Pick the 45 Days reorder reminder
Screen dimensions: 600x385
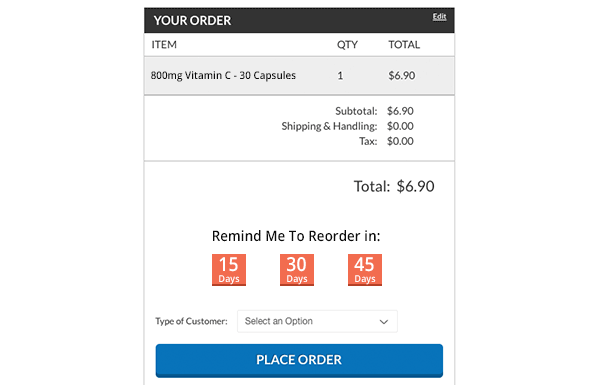pyautogui.click(x=365, y=270)
